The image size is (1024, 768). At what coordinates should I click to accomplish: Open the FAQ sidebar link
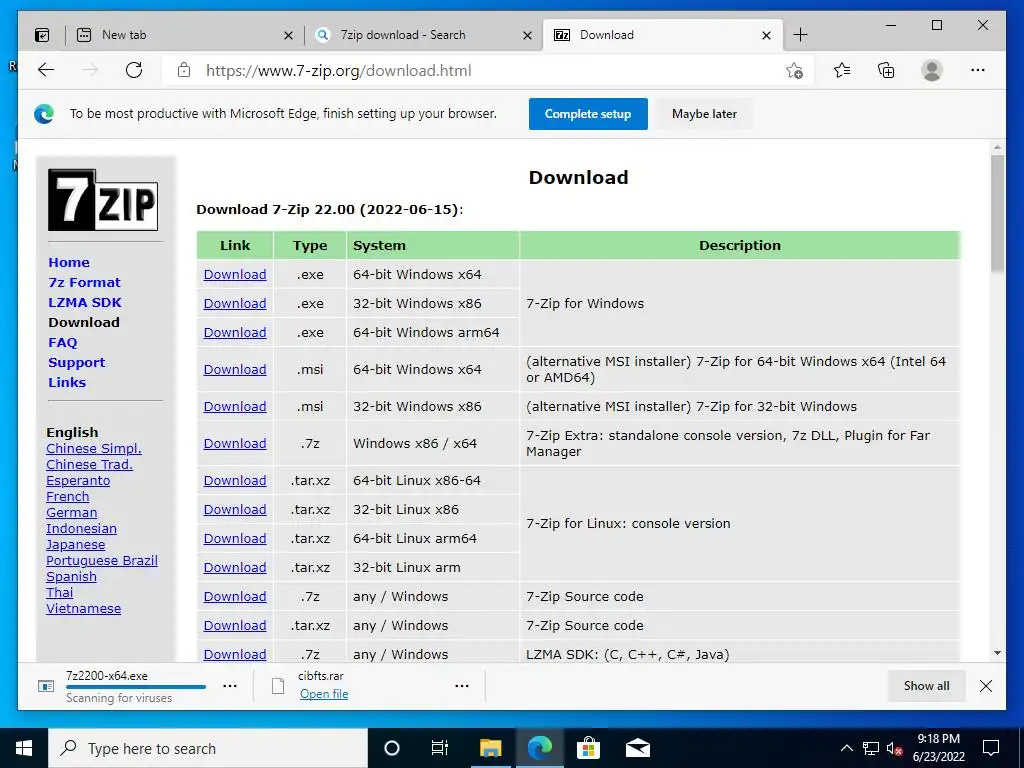point(63,343)
